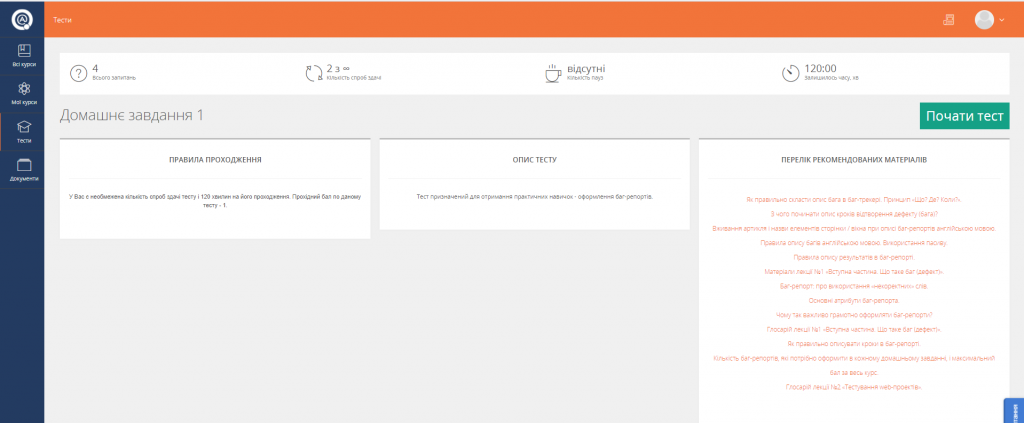The width and height of the screenshot is (1024, 423).
Task: Go to Мої курси in the sidebar
Action: (x=24, y=93)
